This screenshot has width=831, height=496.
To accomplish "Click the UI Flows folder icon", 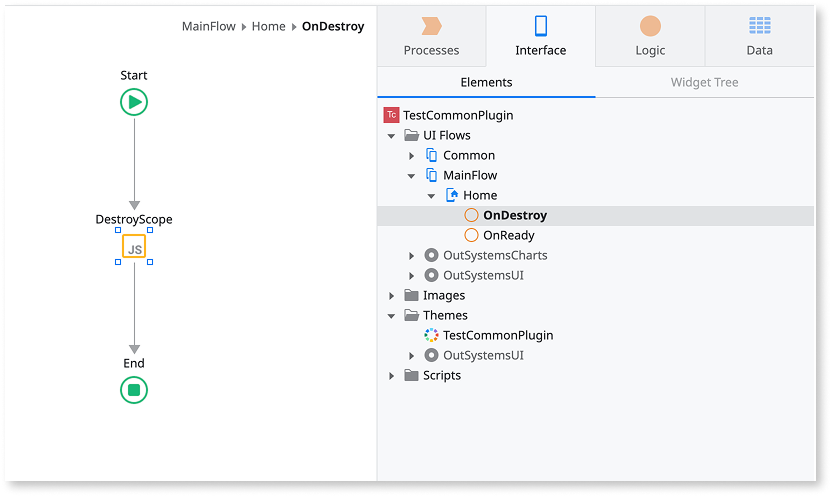I will (x=411, y=135).
